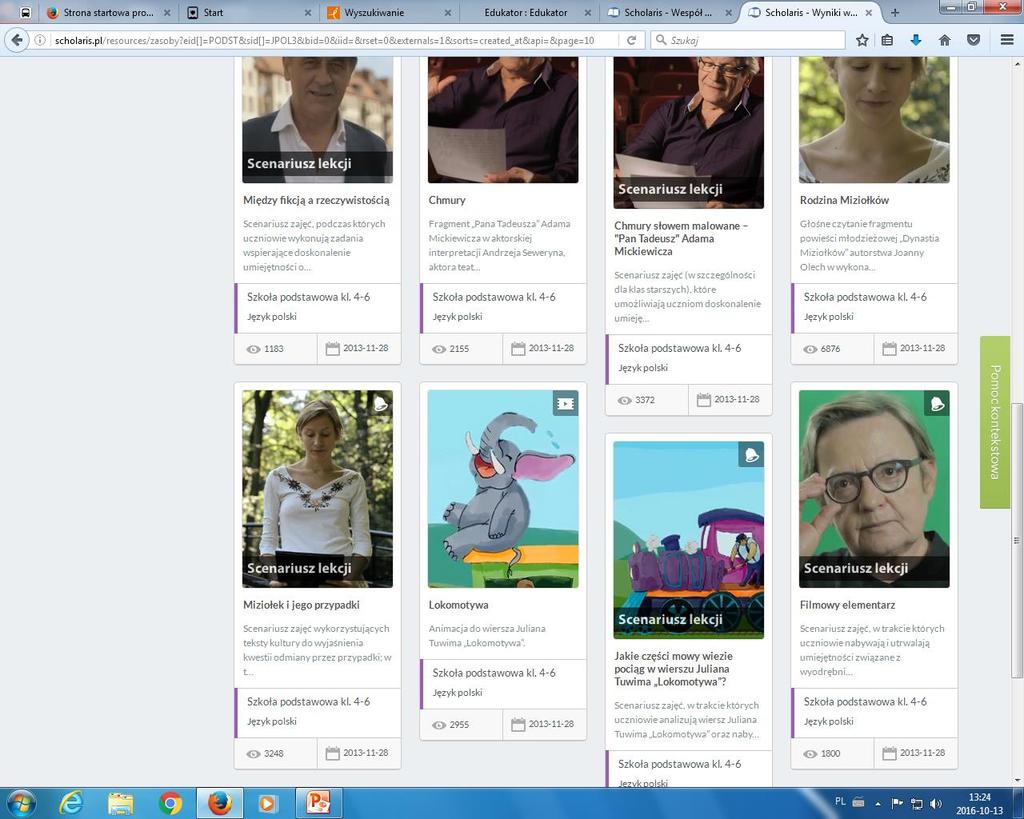Switch to the Start tab

(248, 12)
